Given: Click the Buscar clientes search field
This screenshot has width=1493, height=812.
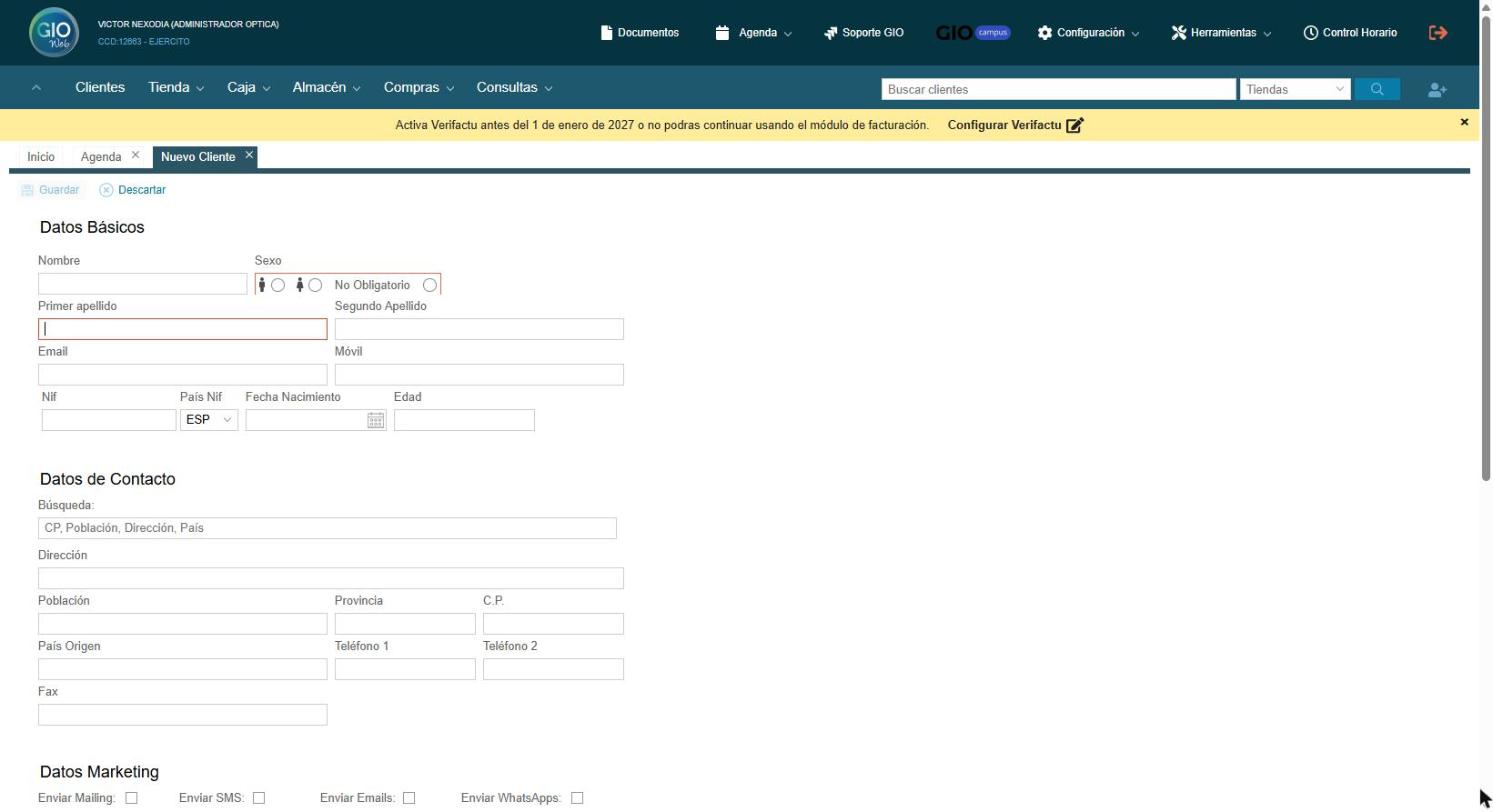Looking at the screenshot, I should coord(1059,89).
